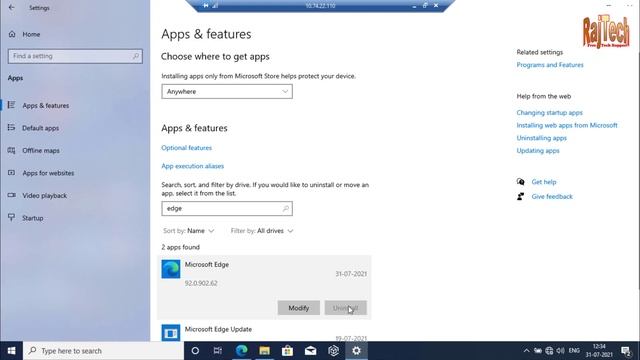
Task: Open Video playback section
Action: tap(44, 196)
